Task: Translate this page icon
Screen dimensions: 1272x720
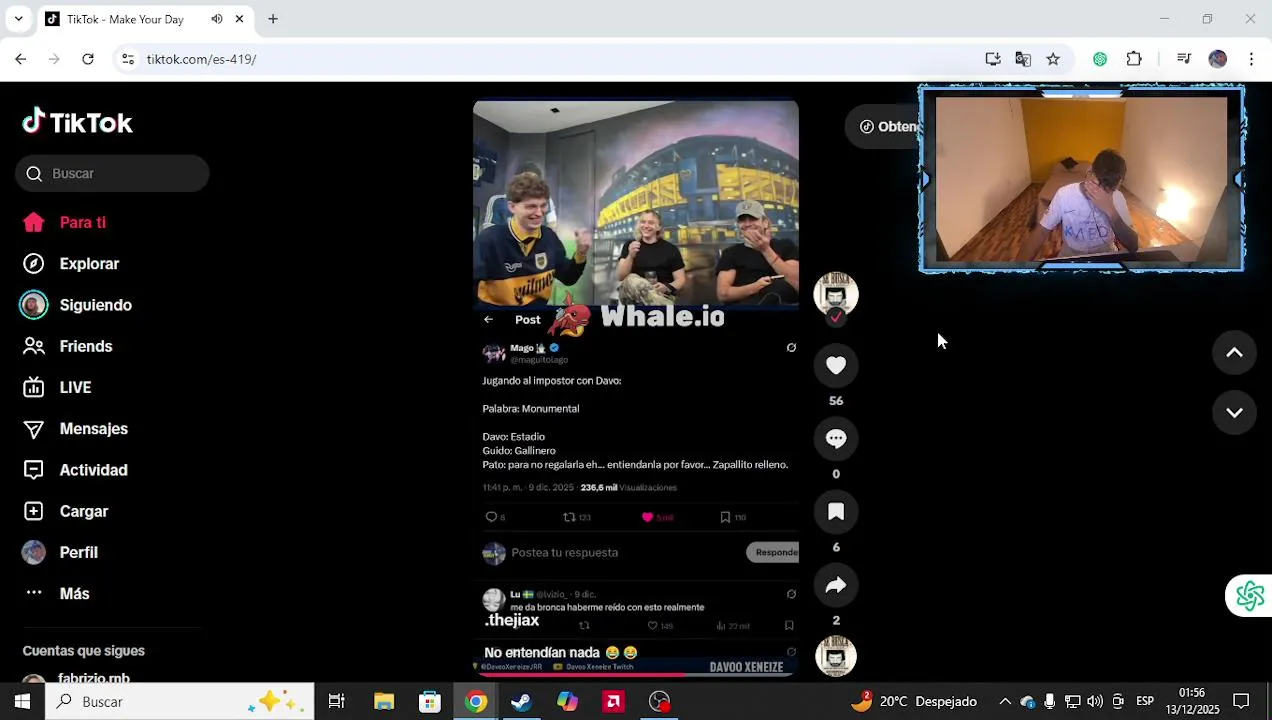Action: pyautogui.click(x=1023, y=59)
